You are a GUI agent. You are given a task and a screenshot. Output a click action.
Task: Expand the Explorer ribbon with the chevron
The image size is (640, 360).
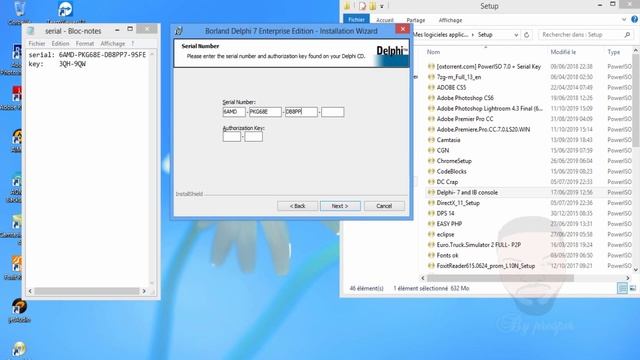click(624, 20)
